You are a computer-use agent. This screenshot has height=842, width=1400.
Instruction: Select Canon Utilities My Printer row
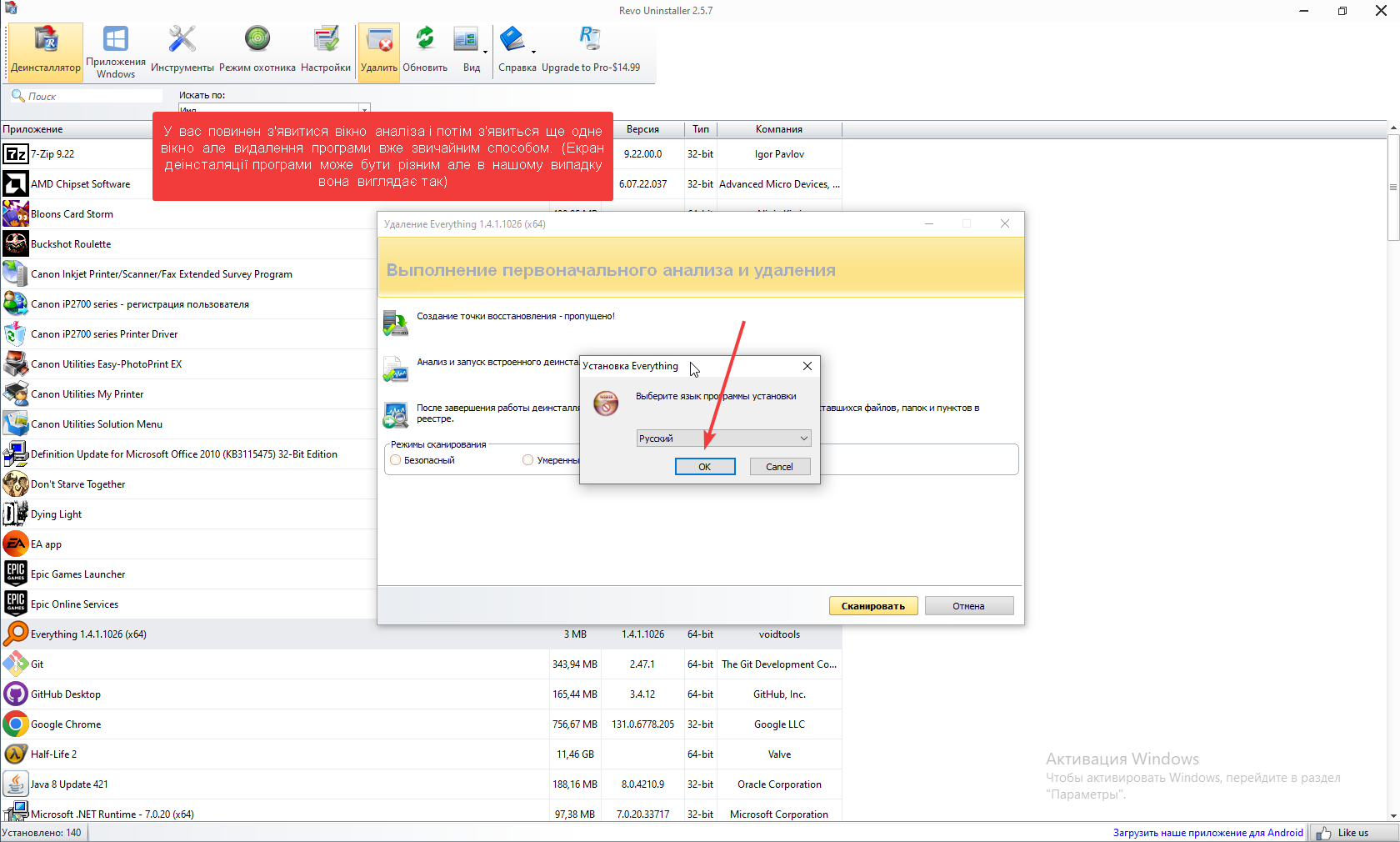(189, 394)
